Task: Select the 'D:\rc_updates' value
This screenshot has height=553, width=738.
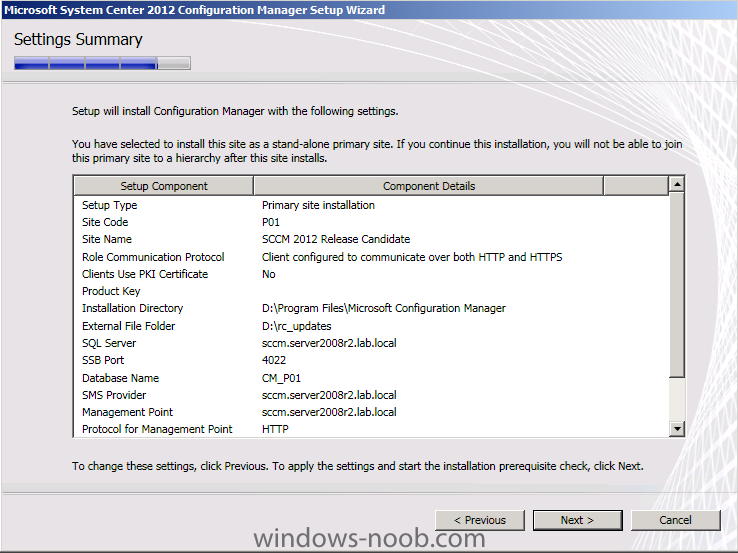Action: [x=297, y=326]
